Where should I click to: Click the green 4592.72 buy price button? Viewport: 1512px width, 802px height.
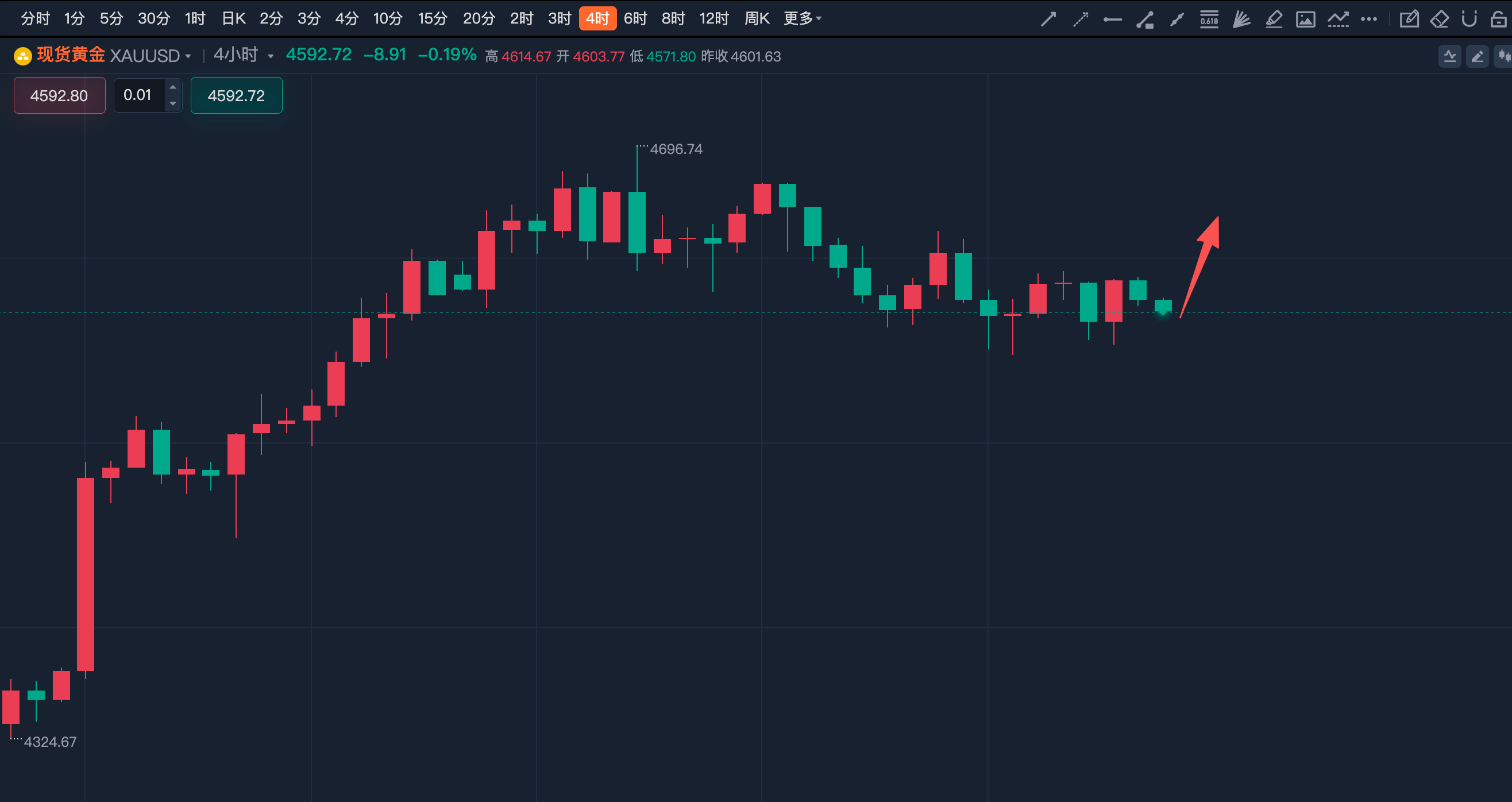[236, 95]
